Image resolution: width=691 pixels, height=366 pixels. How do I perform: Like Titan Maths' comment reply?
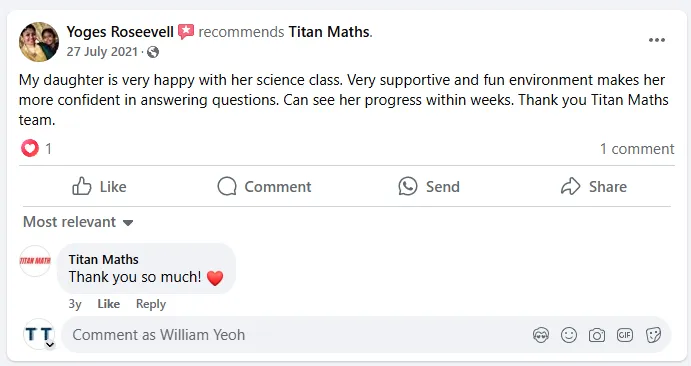[108, 304]
